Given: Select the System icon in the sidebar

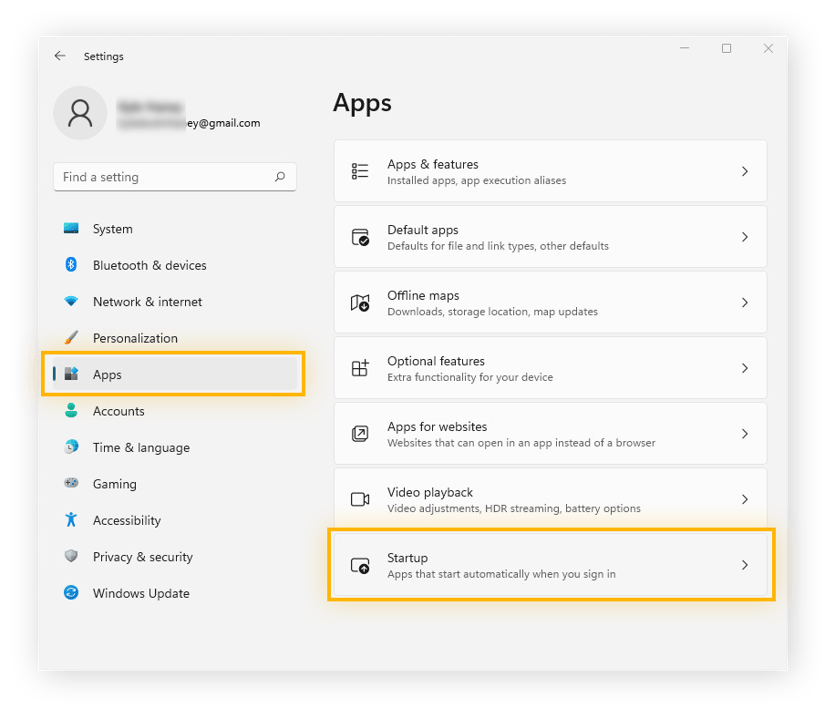Looking at the screenshot, I should (71, 229).
